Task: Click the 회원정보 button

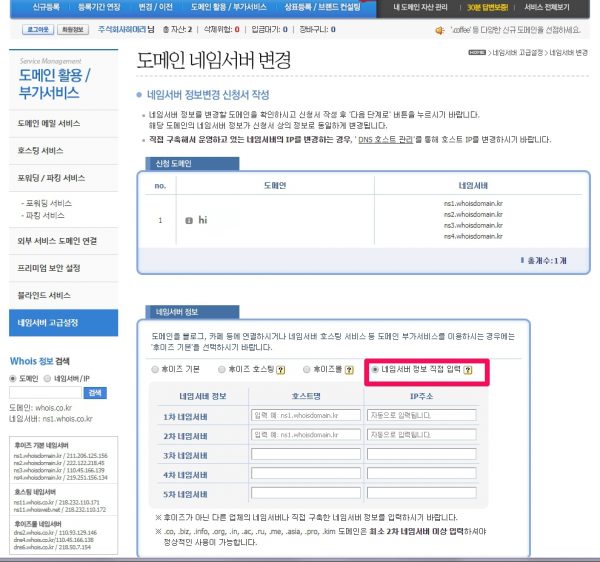Action: tap(73, 29)
